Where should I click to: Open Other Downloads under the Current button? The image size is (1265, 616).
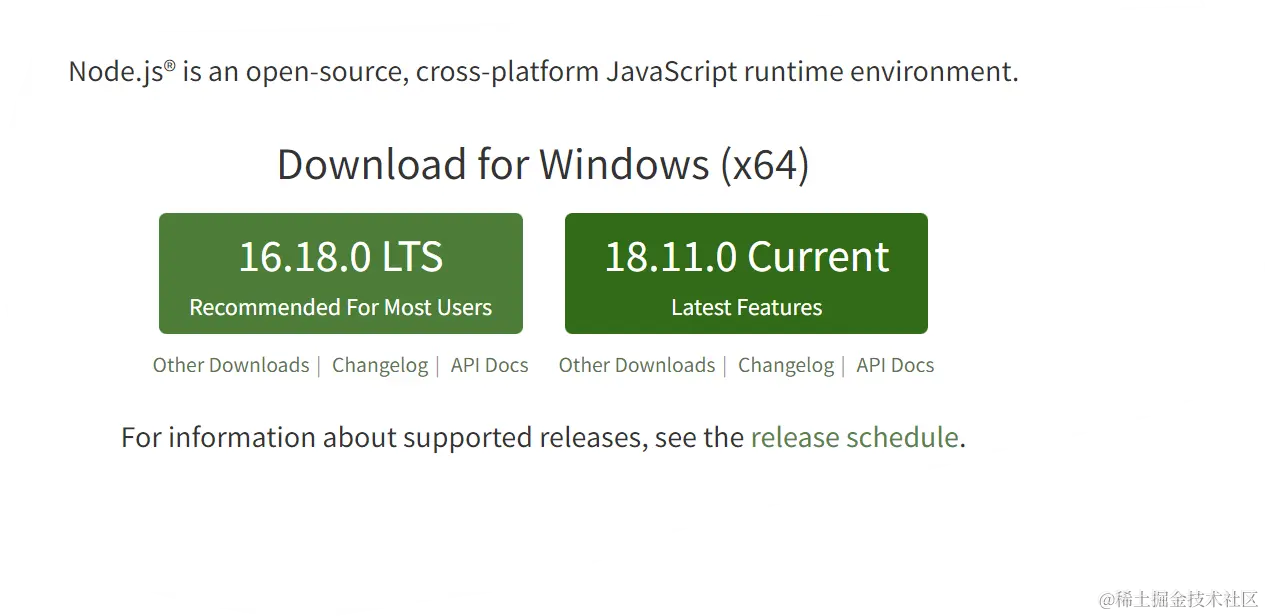click(637, 365)
